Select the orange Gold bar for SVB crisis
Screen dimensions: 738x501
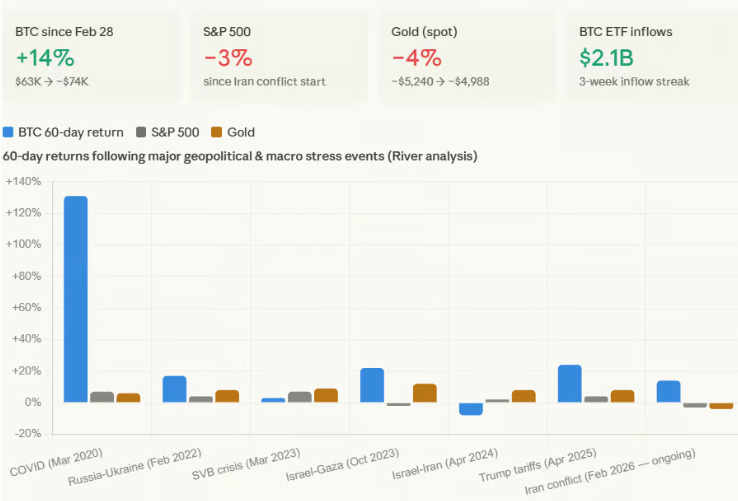tap(326, 395)
